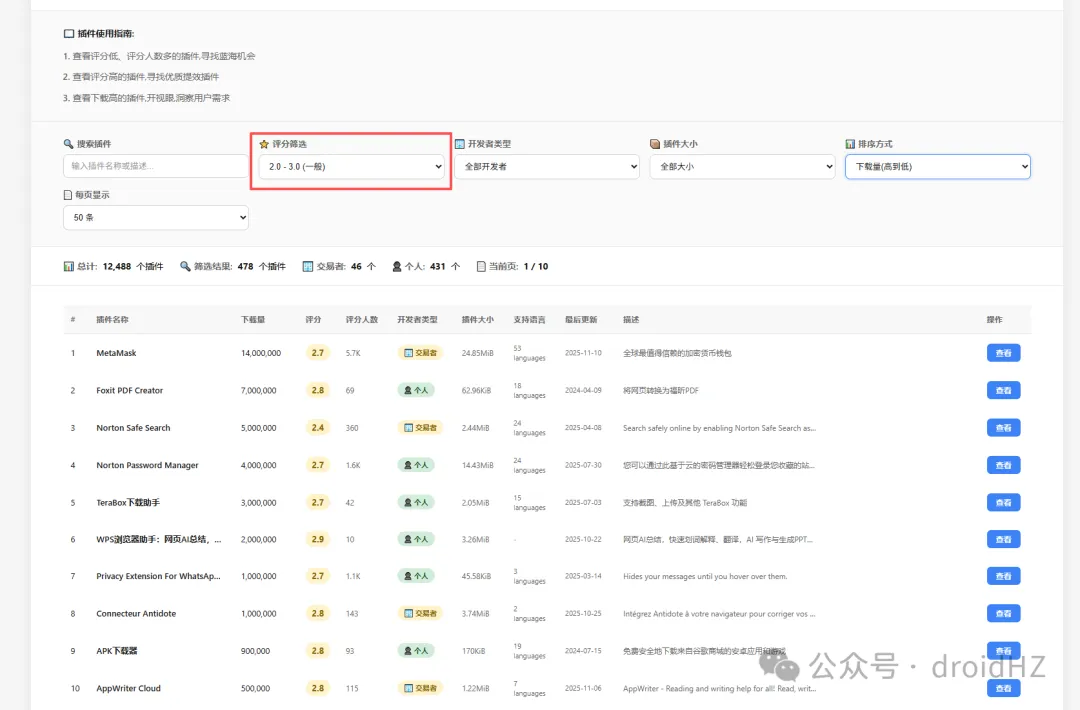Screen dimensions: 1080x710
Task: Click the magnifier icon beside 搜索插件 label
Action: click(68, 144)
